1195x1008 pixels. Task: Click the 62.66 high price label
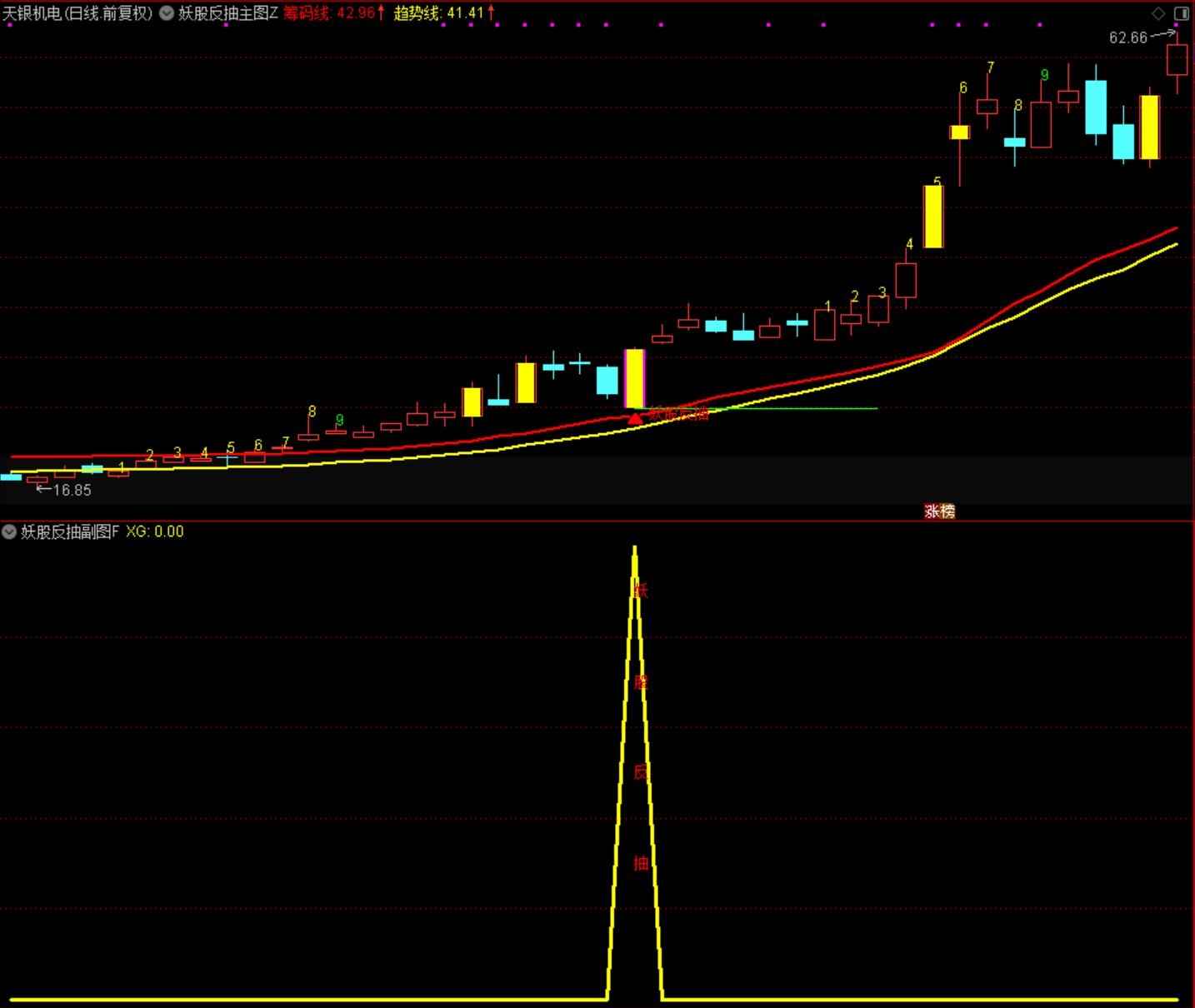tap(1128, 37)
